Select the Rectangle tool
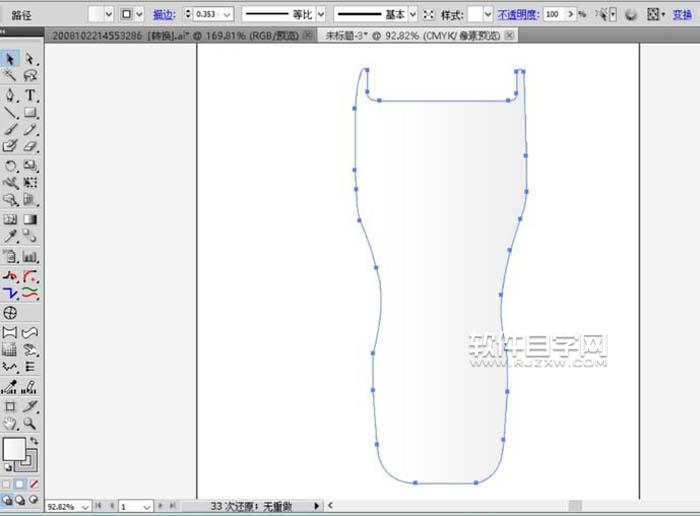This screenshot has width=700, height=516. pyautogui.click(x=30, y=113)
